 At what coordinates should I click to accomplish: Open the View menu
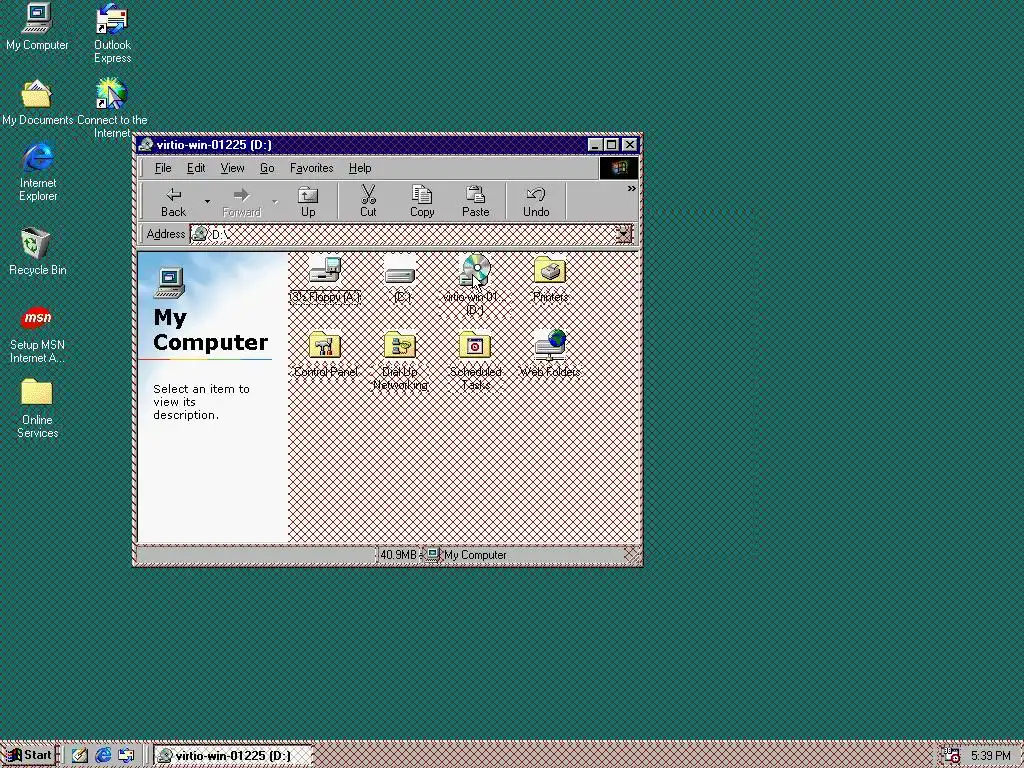tap(232, 168)
